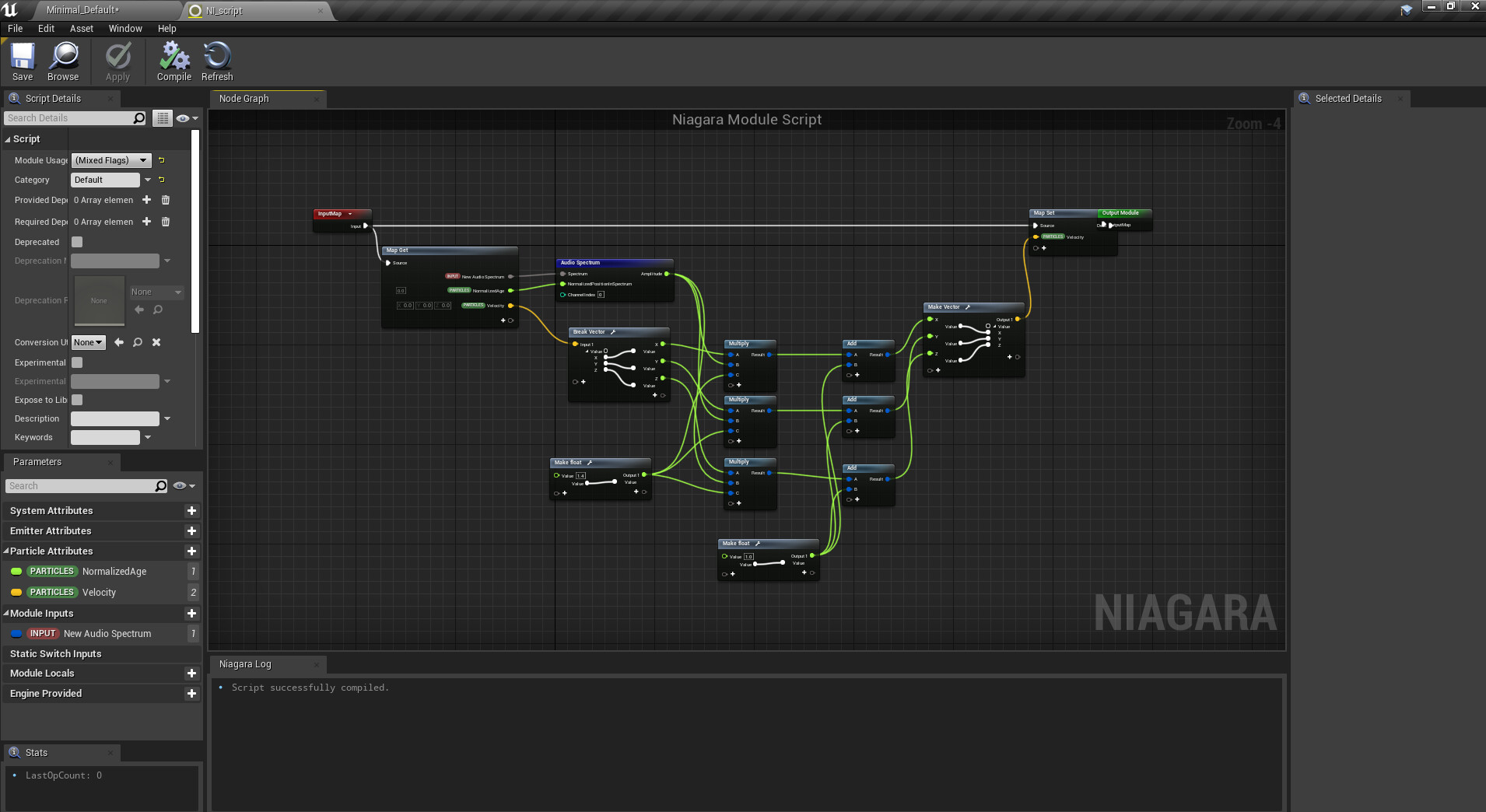Add element to Provided Dependencies array
Screen dimensions: 1486x812
click(x=146, y=200)
